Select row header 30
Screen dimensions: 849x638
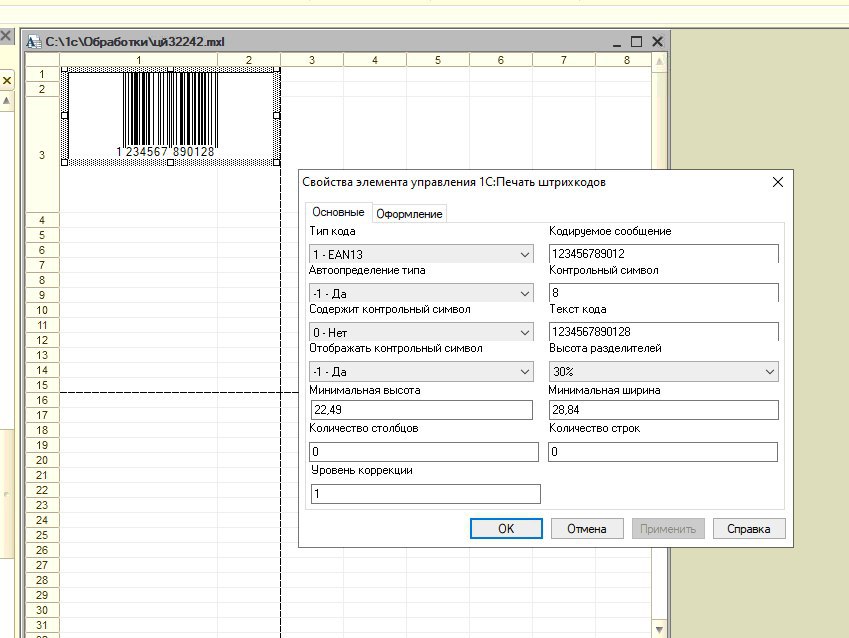pos(42,610)
